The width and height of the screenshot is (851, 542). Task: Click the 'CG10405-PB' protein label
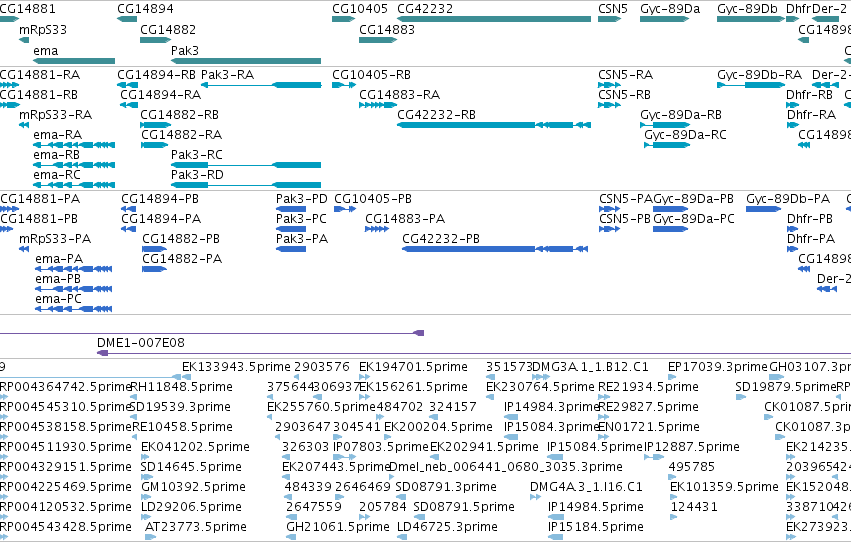[x=373, y=199]
